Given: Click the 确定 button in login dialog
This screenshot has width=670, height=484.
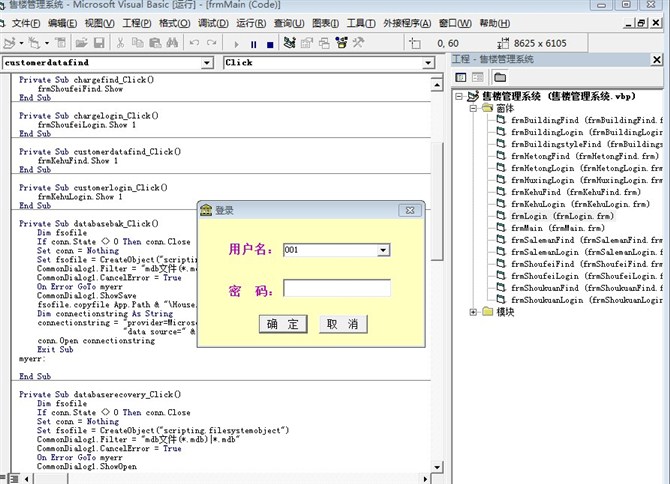Looking at the screenshot, I should (283, 324).
